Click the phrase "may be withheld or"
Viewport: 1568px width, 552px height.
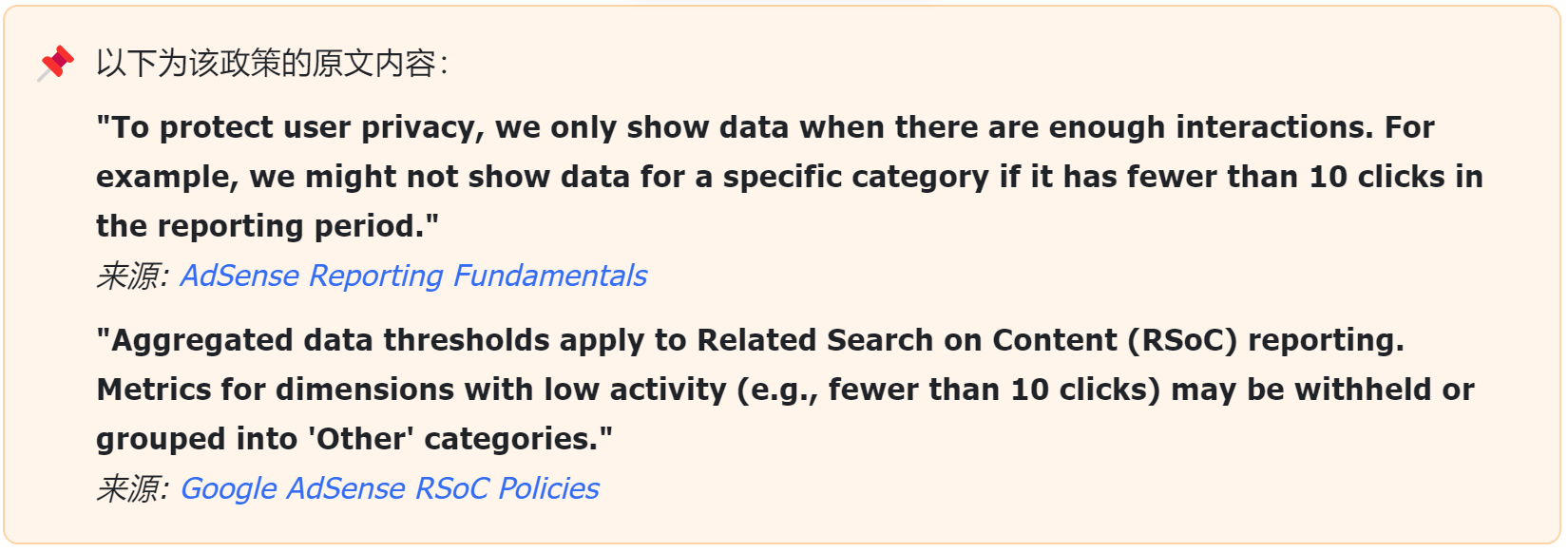point(1323,390)
